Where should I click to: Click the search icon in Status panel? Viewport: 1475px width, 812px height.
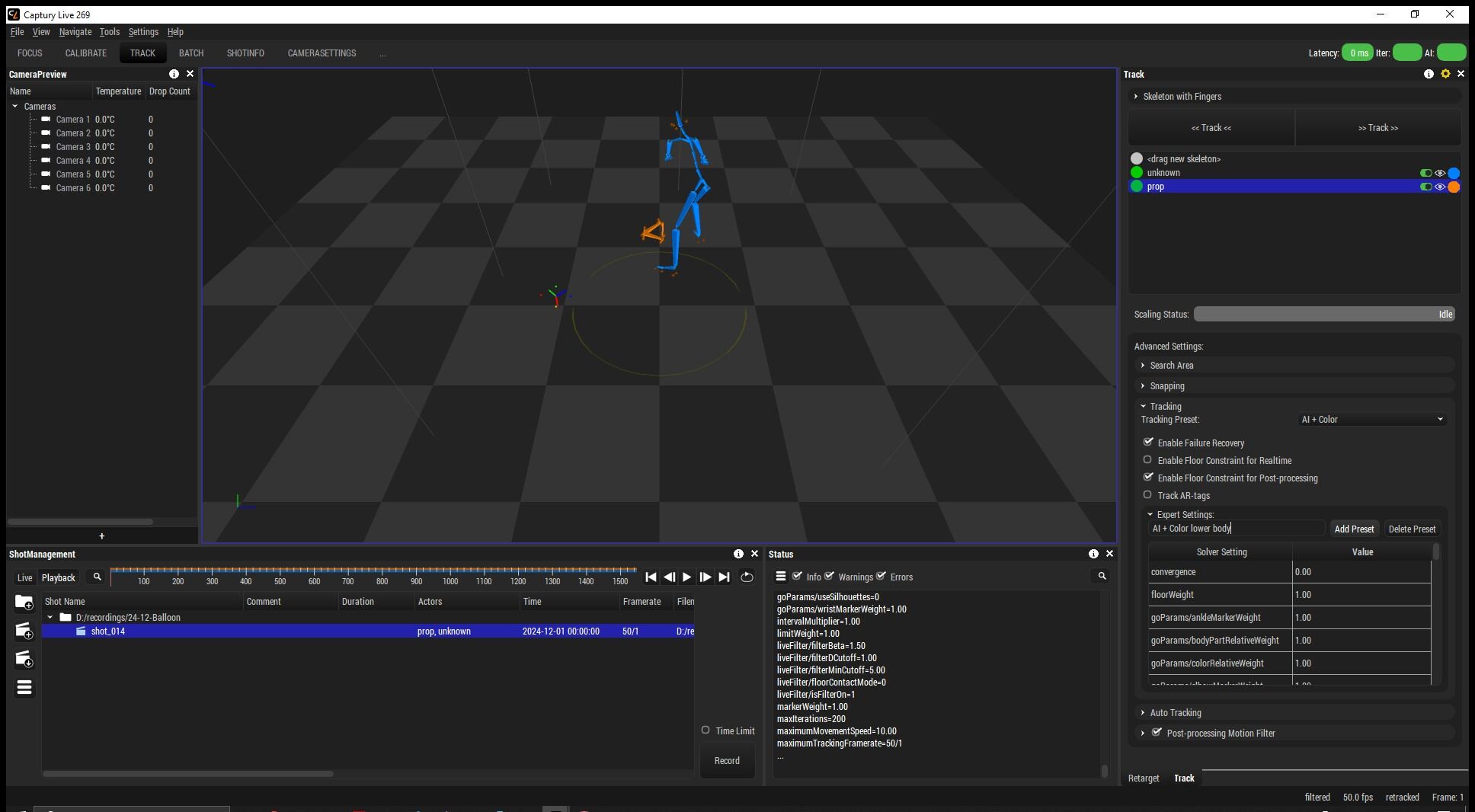[1102, 577]
